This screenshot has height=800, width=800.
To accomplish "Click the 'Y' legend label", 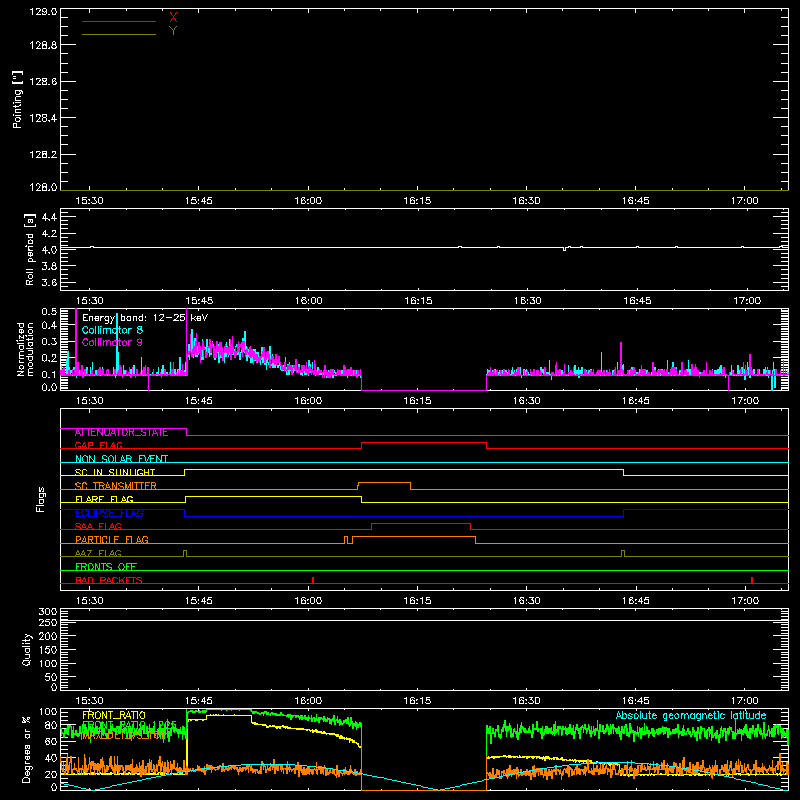I will click(173, 31).
